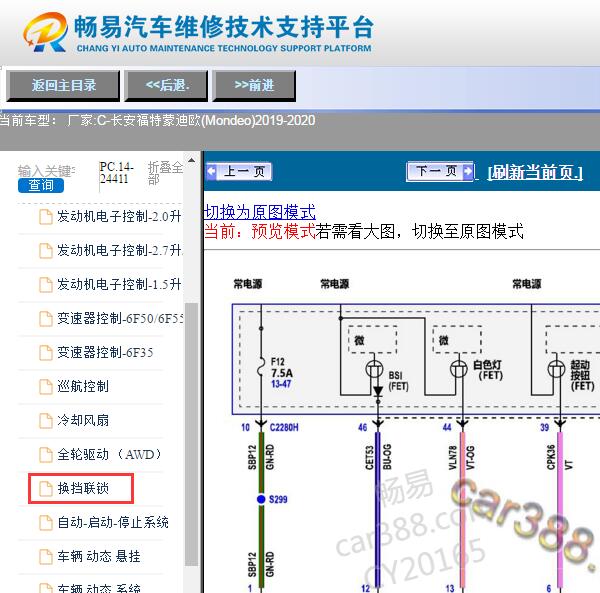Click the 起动按钮 (FET) symbol
This screenshot has height=593, width=600.
coord(556,370)
